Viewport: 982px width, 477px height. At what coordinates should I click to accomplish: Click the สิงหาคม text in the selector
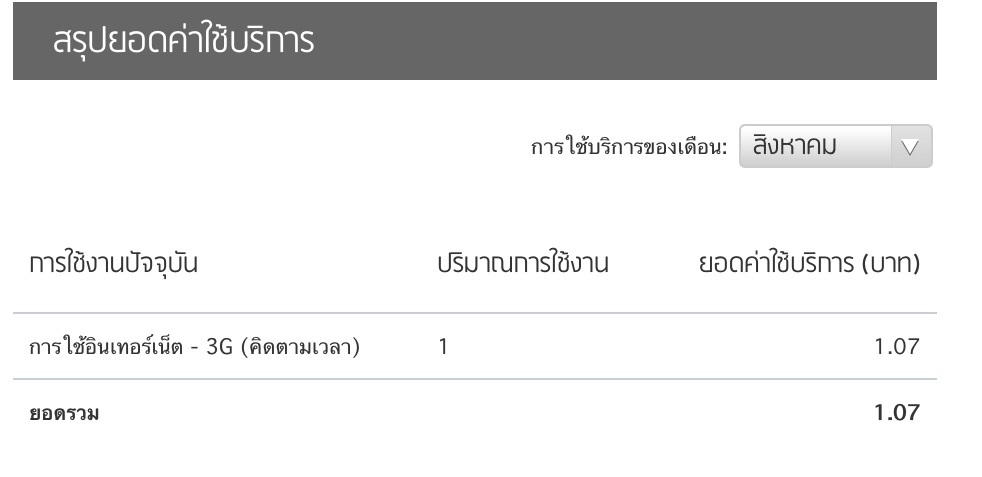[795, 146]
